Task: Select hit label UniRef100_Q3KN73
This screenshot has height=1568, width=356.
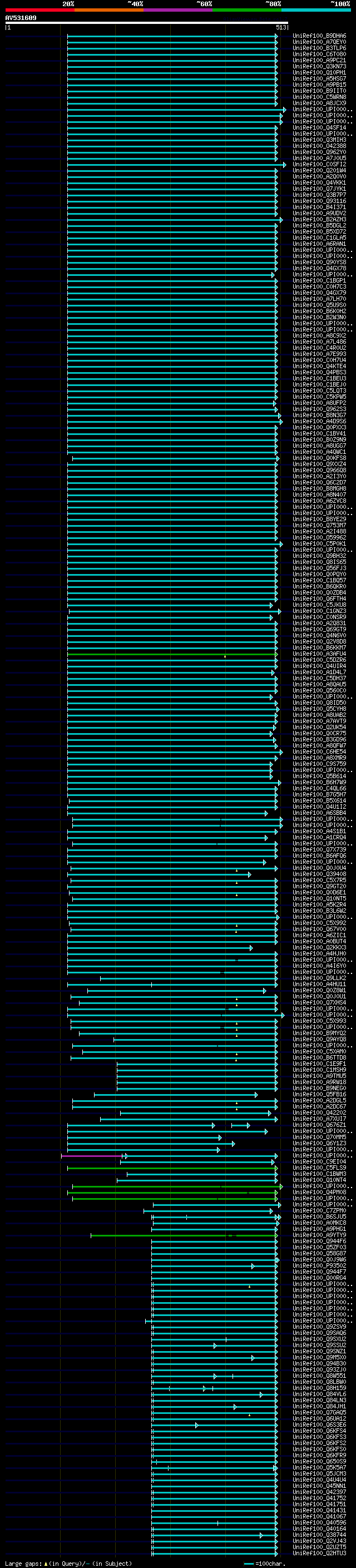Action: [319, 66]
